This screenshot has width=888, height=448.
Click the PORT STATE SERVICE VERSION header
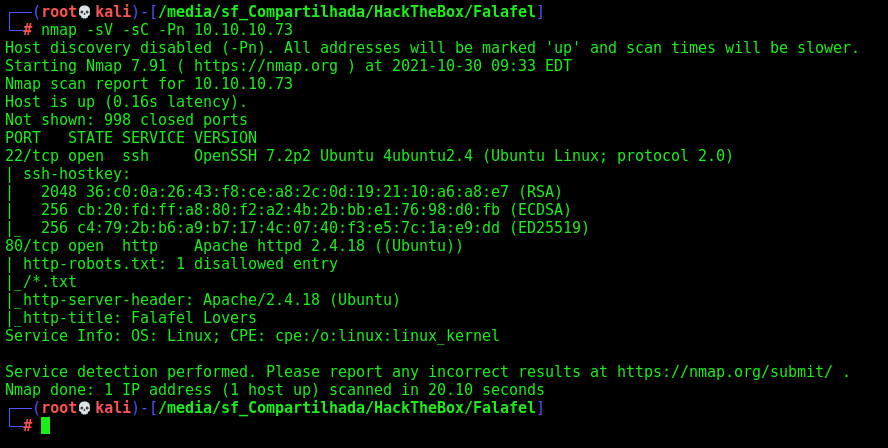pos(131,138)
